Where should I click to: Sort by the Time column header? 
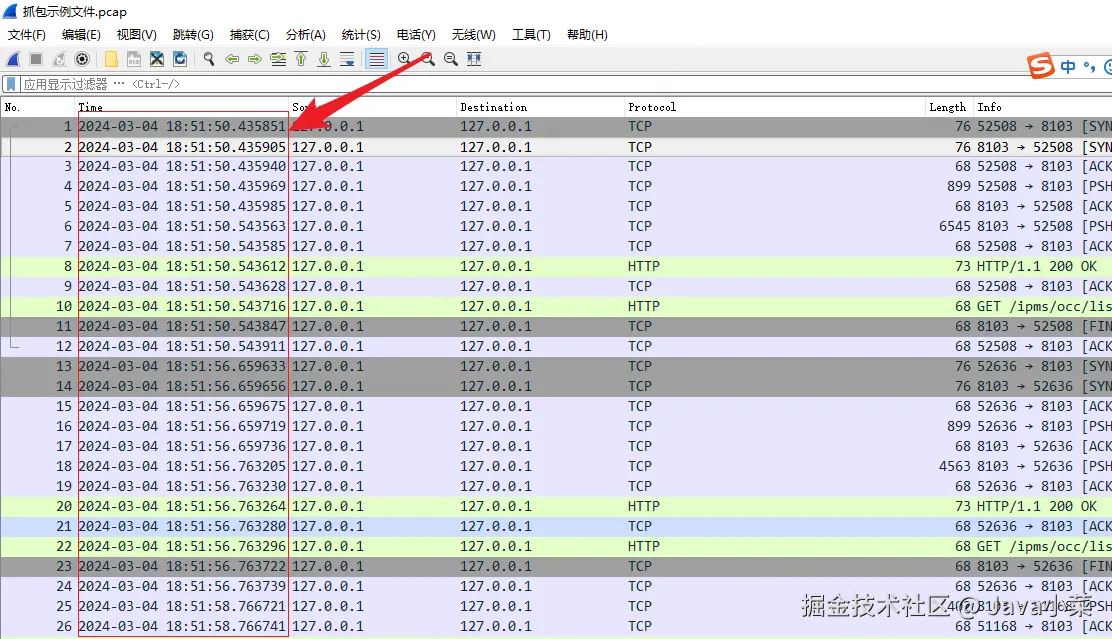pyautogui.click(x=182, y=107)
